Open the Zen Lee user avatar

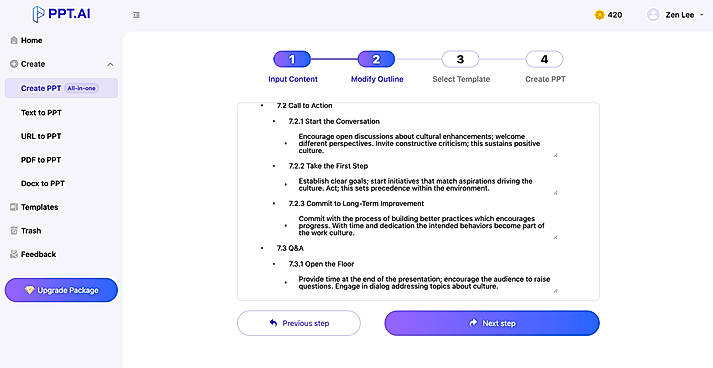[653, 15]
